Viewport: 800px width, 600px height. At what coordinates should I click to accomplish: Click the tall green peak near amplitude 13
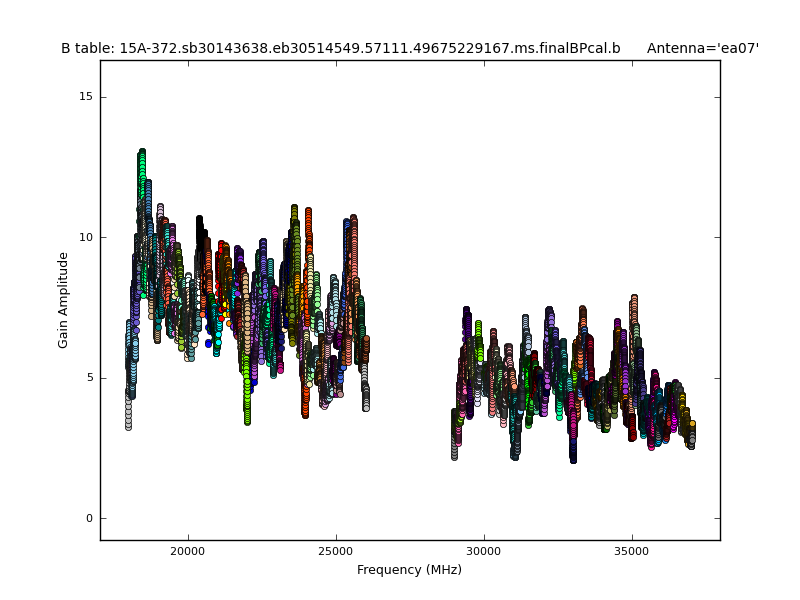coord(142,160)
